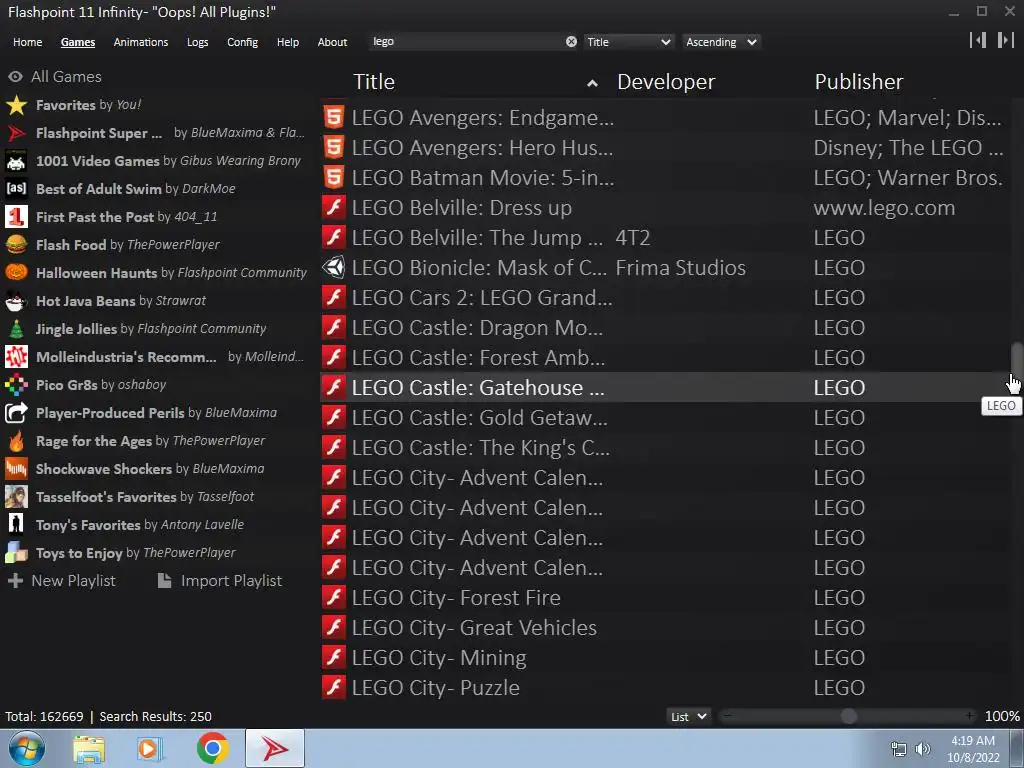Click Unity icon of LEGO Bionicle: Mask
The height and width of the screenshot is (768, 1024).
[334, 267]
